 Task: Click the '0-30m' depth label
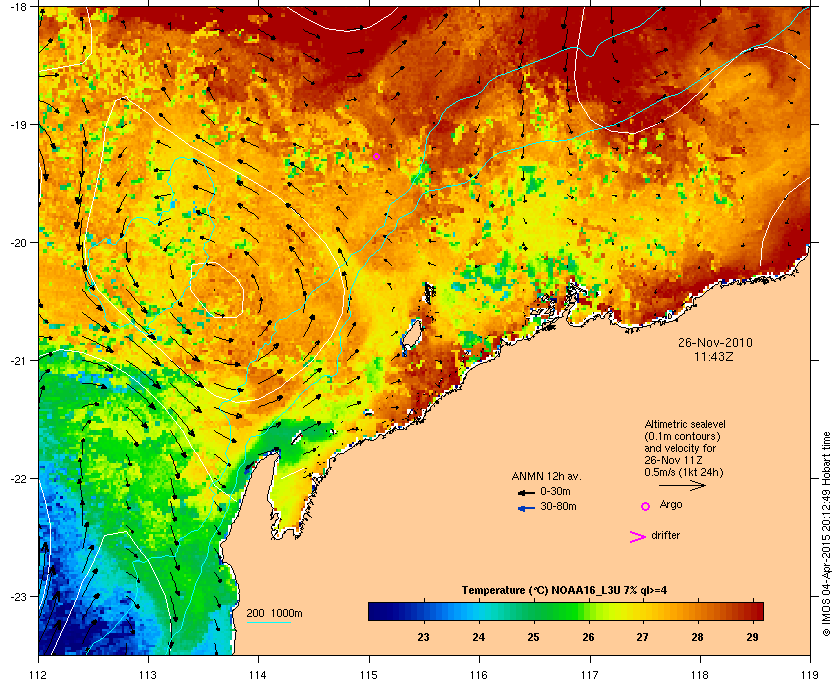coord(555,491)
